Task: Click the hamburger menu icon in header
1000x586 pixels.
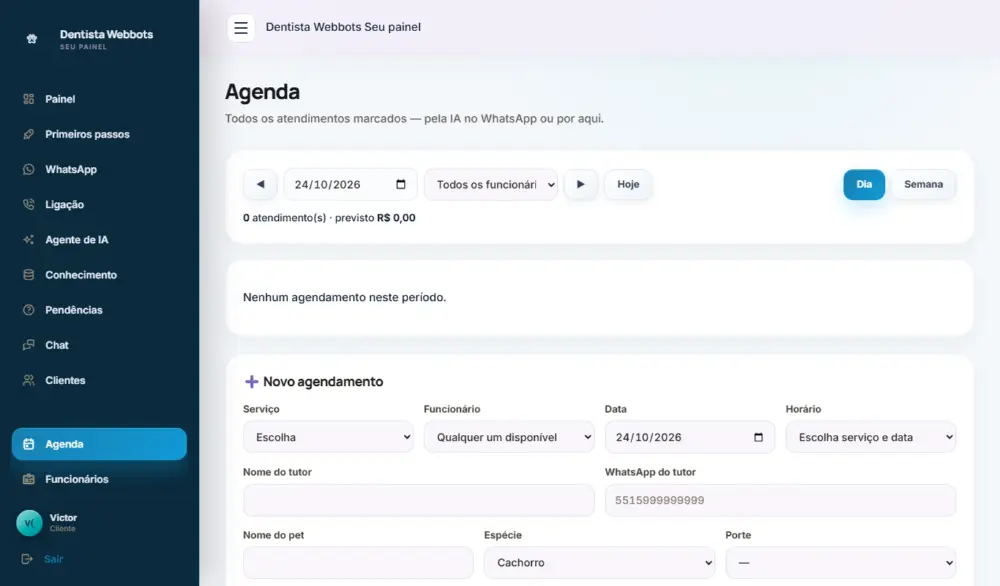Action: (x=240, y=27)
